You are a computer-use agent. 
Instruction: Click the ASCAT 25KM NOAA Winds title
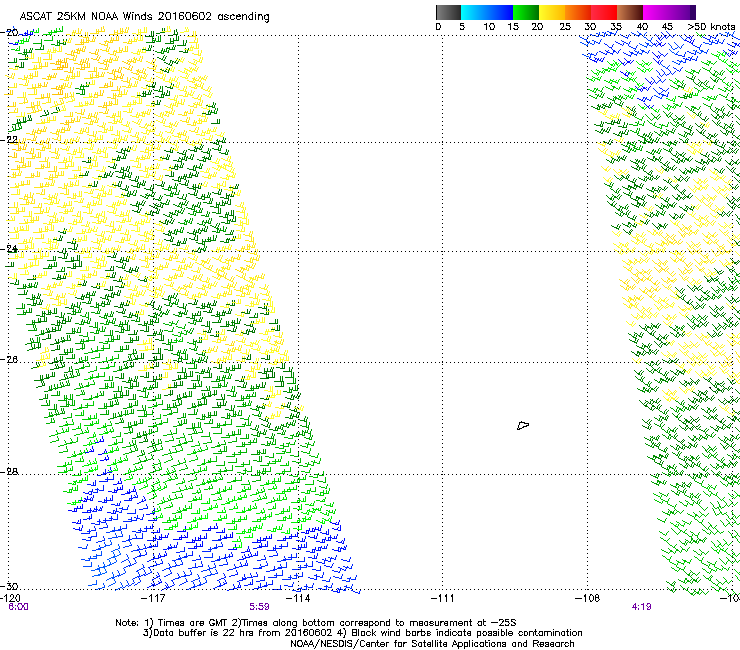pyautogui.click(x=144, y=17)
